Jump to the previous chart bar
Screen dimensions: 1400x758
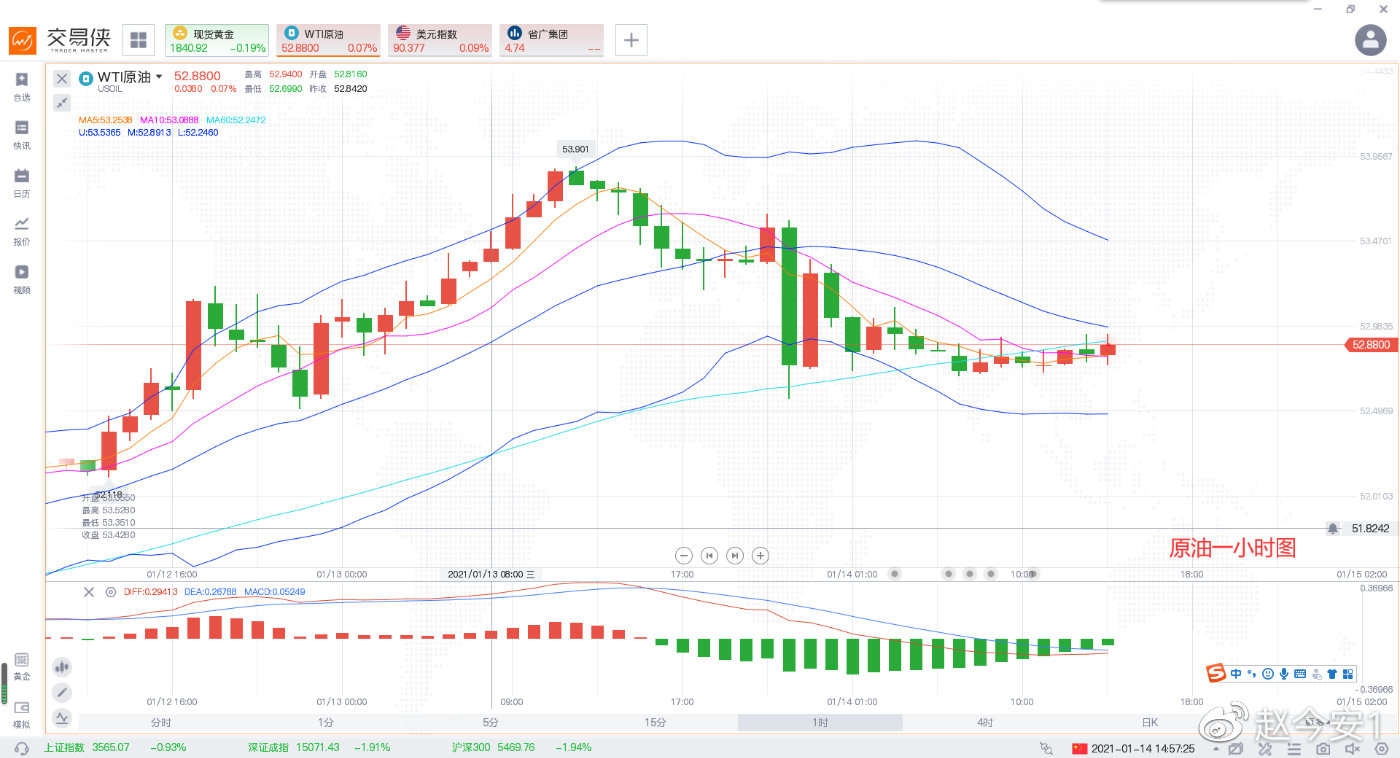point(709,555)
